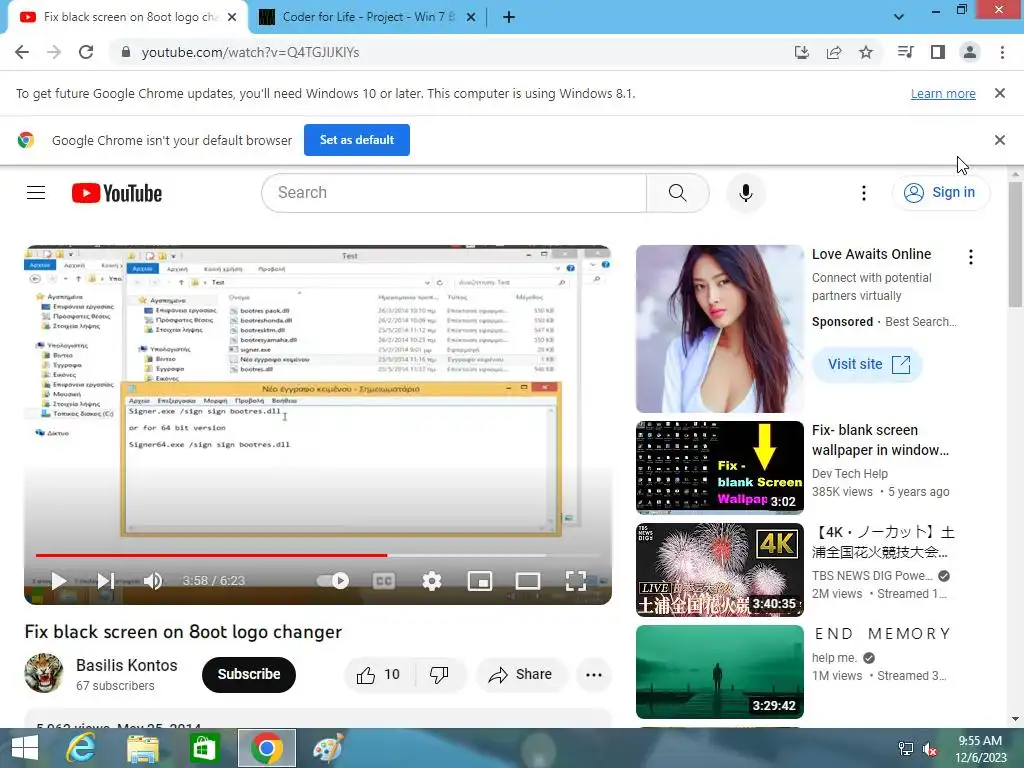Open the Chrome profile avatar icon
This screenshot has height=768, width=1024.
click(x=969, y=52)
